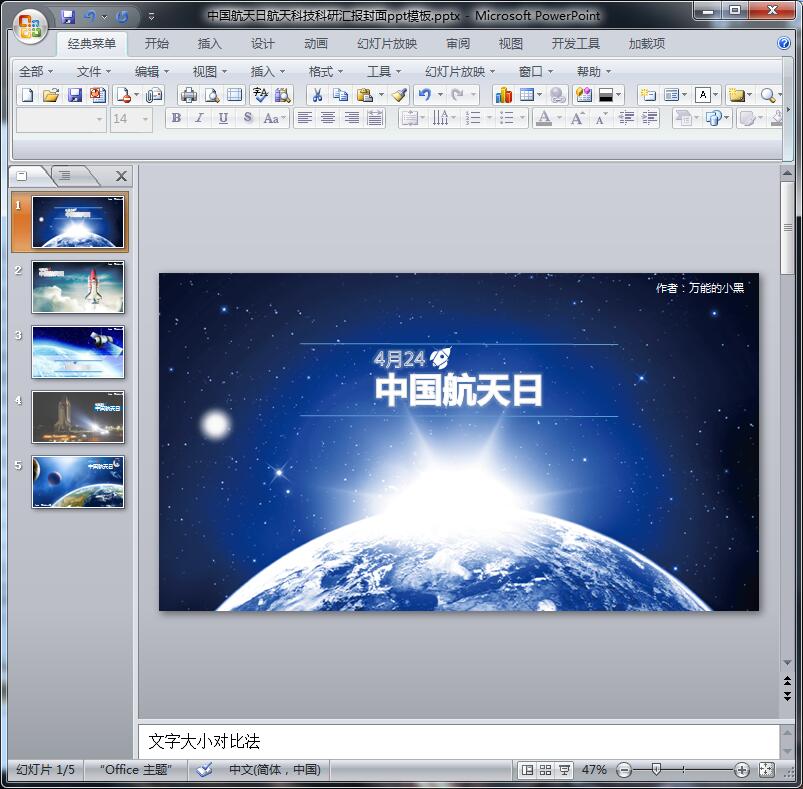Click the slide design theme icon
This screenshot has width=803, height=789.
[x=584, y=95]
